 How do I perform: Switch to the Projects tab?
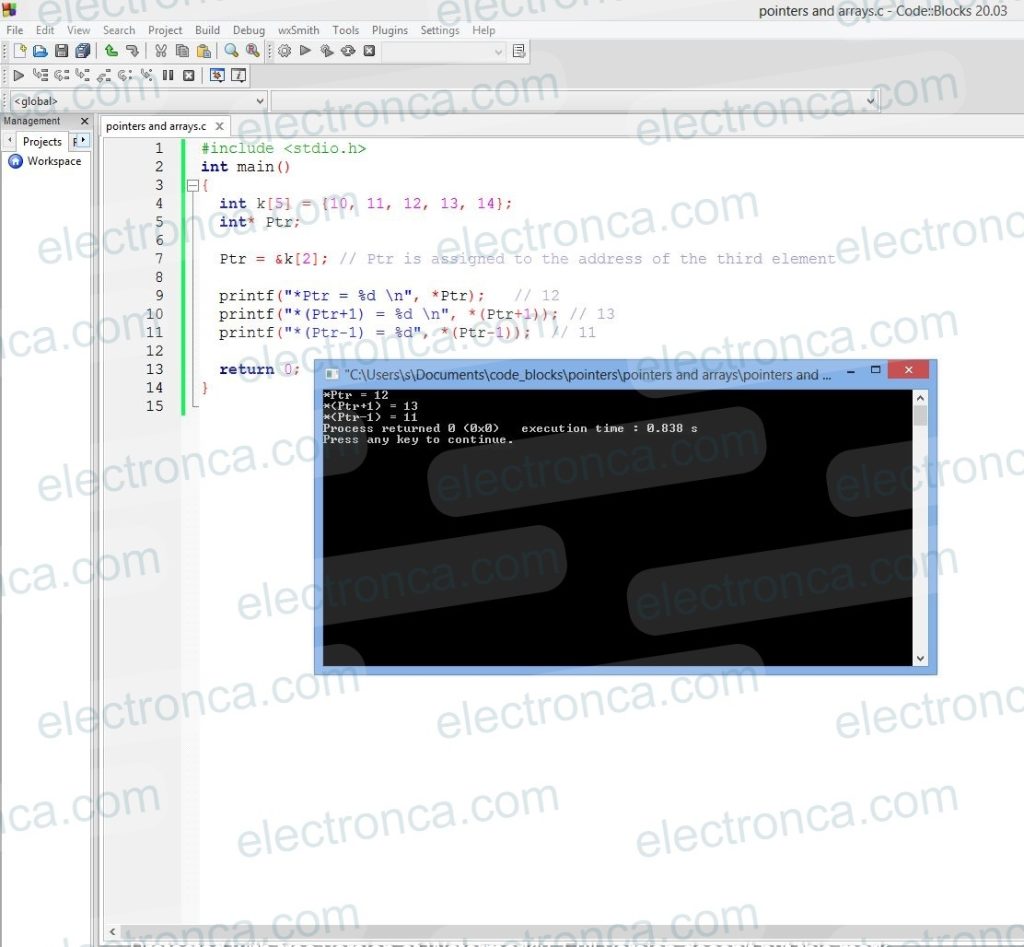pos(42,141)
